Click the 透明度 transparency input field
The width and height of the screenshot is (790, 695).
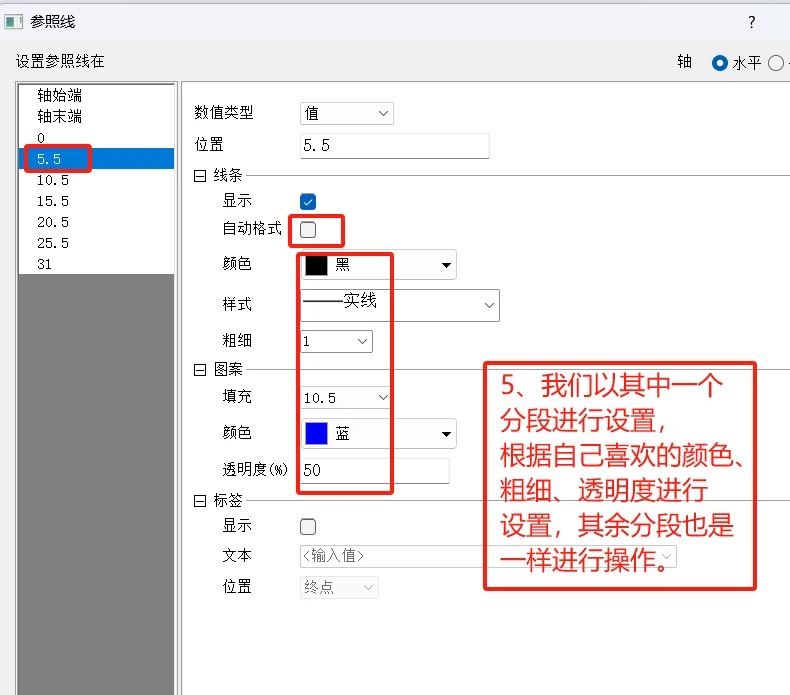(x=374, y=470)
